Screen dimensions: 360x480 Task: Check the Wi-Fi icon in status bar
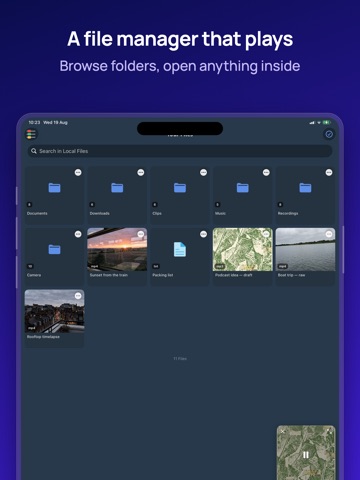319,123
